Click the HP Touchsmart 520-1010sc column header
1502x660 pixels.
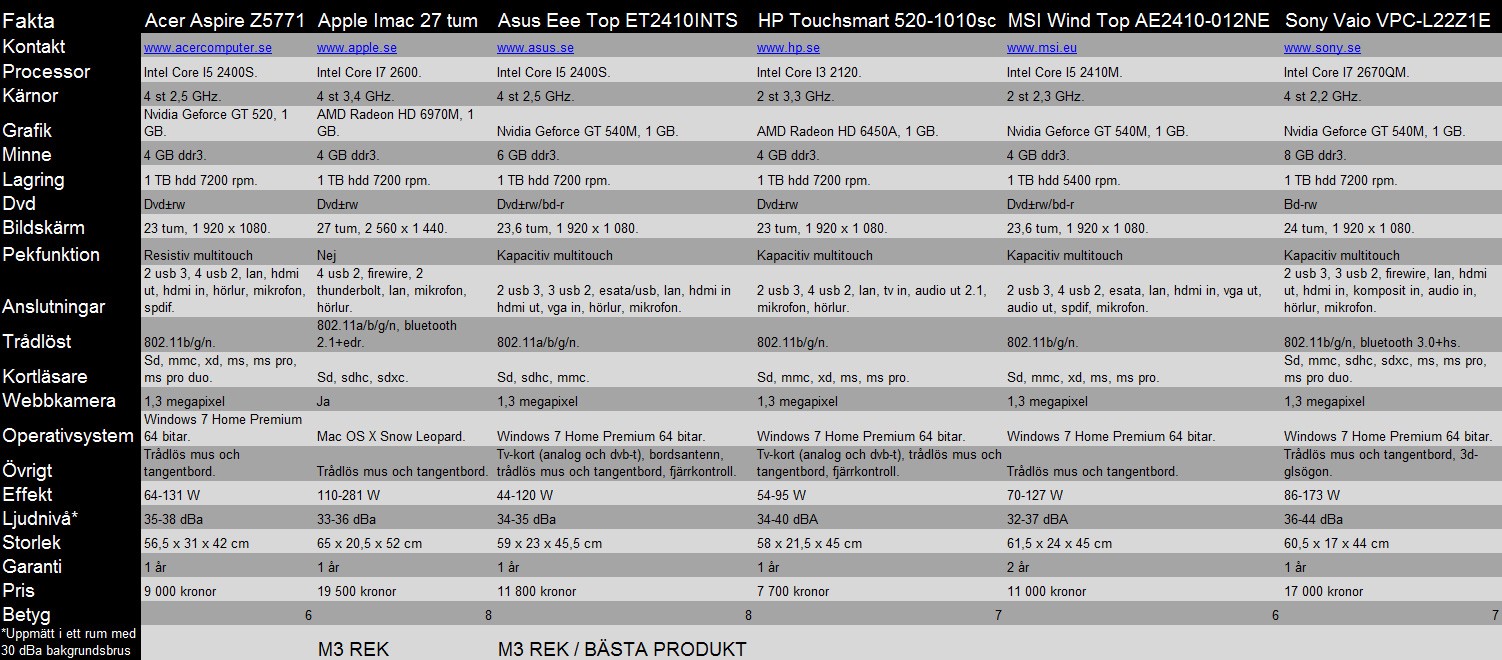coord(877,21)
